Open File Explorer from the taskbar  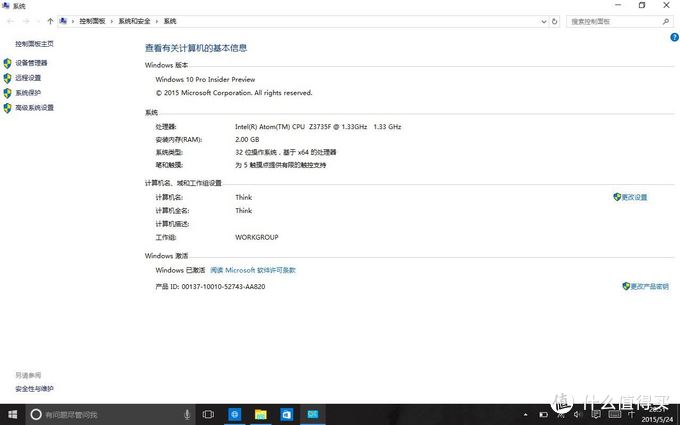261,415
